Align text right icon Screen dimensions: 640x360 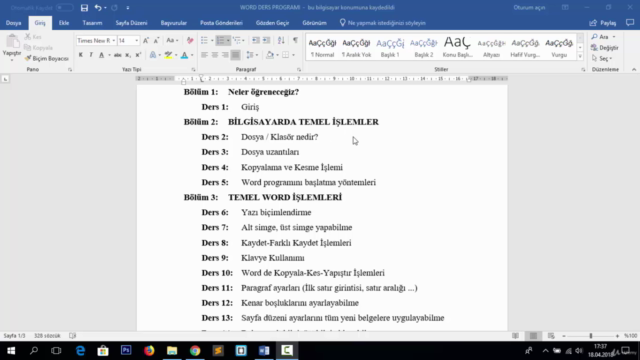225,55
